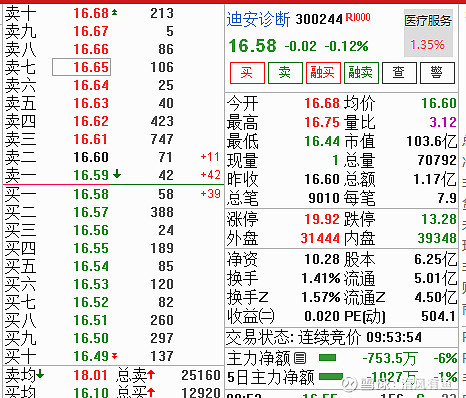Click the red double arrow beside 买十 price
The height and width of the screenshot is (398, 466).
(x=114, y=356)
